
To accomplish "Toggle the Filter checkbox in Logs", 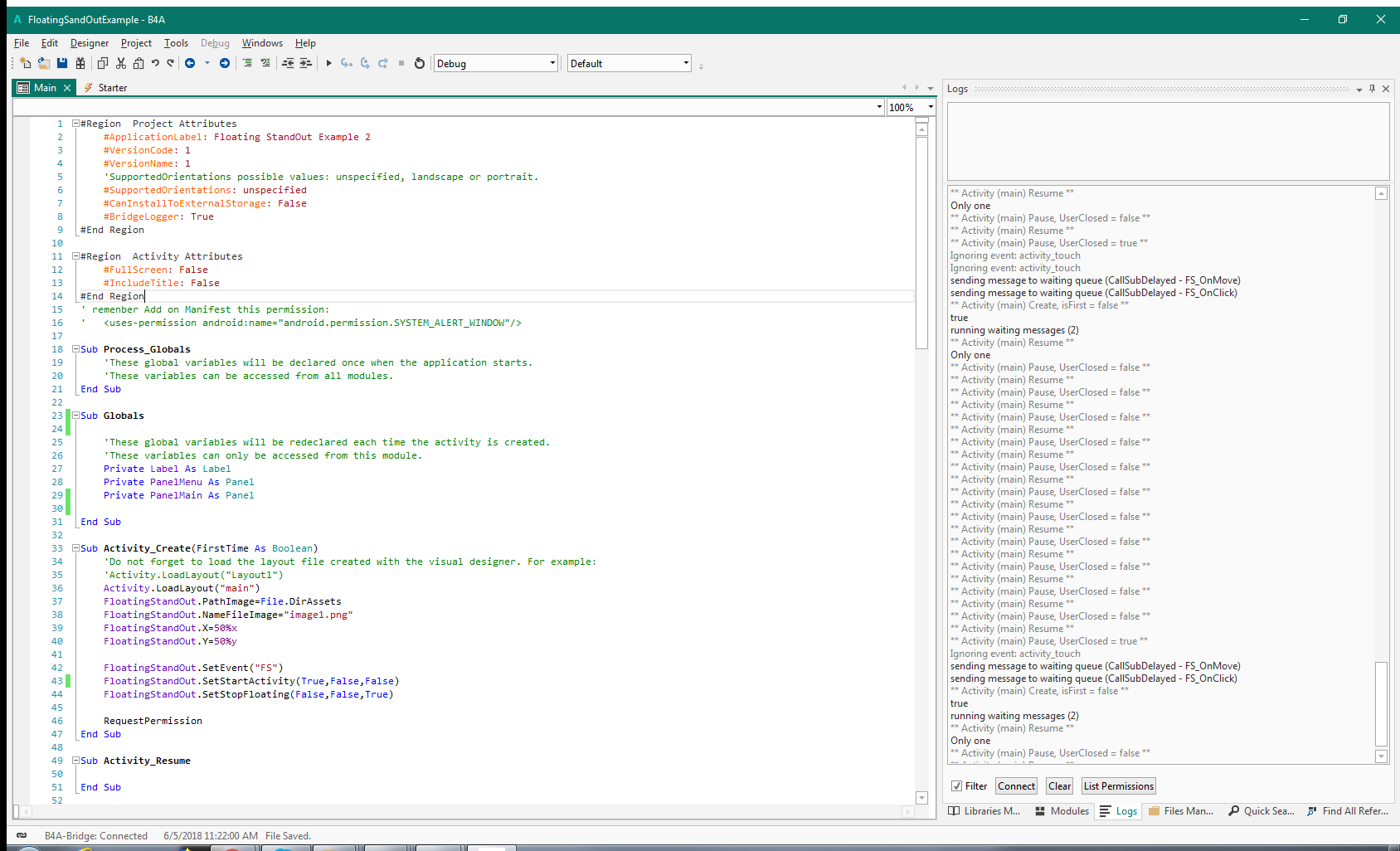I will [x=956, y=786].
